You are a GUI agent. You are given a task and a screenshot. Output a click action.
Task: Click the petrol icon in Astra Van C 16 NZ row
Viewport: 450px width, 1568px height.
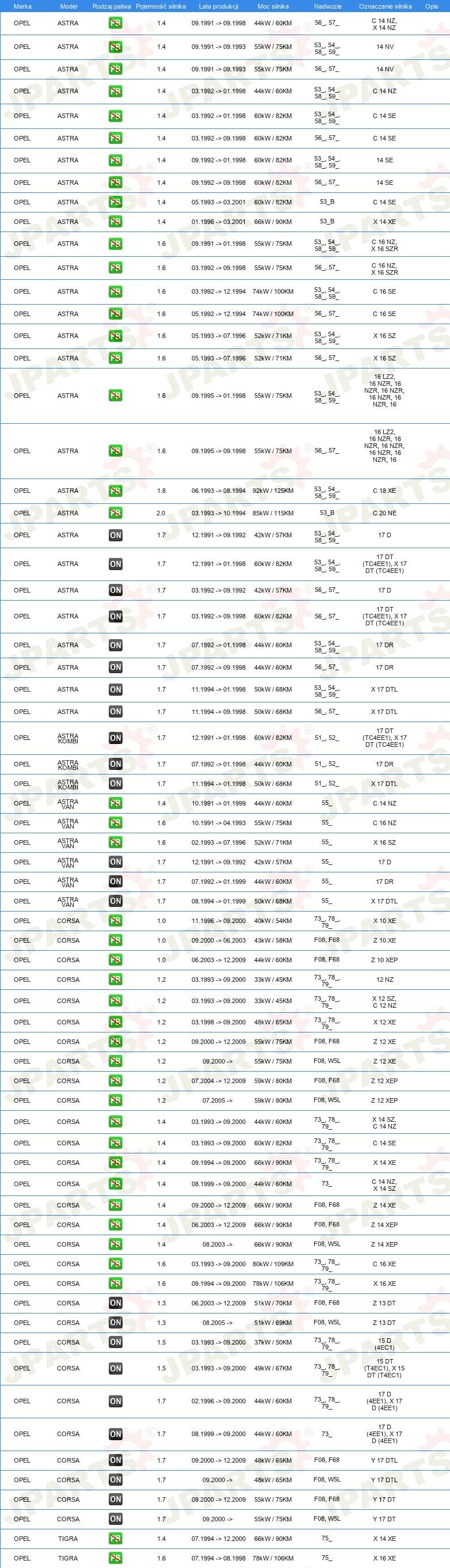pos(115,823)
